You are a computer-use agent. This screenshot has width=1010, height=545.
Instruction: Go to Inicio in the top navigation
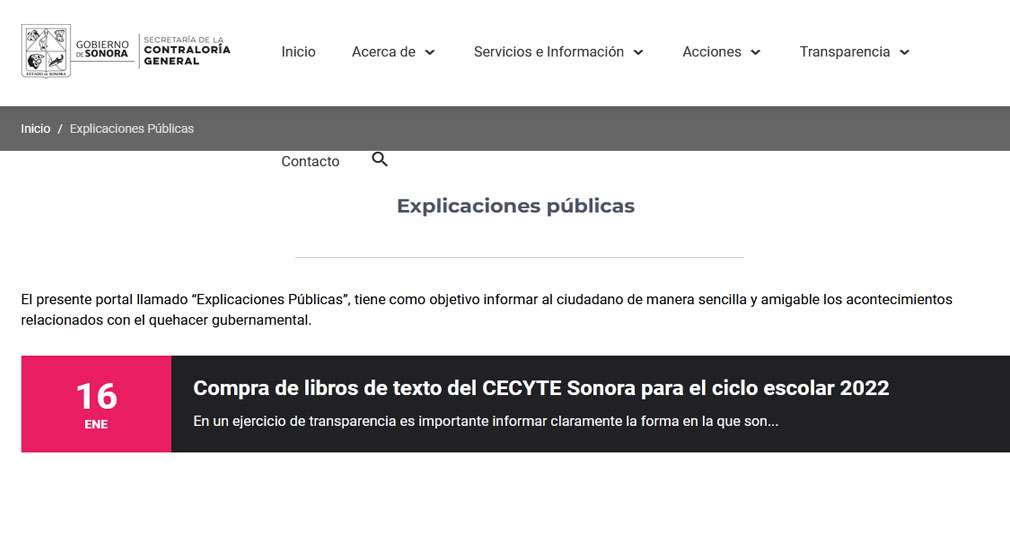point(298,52)
